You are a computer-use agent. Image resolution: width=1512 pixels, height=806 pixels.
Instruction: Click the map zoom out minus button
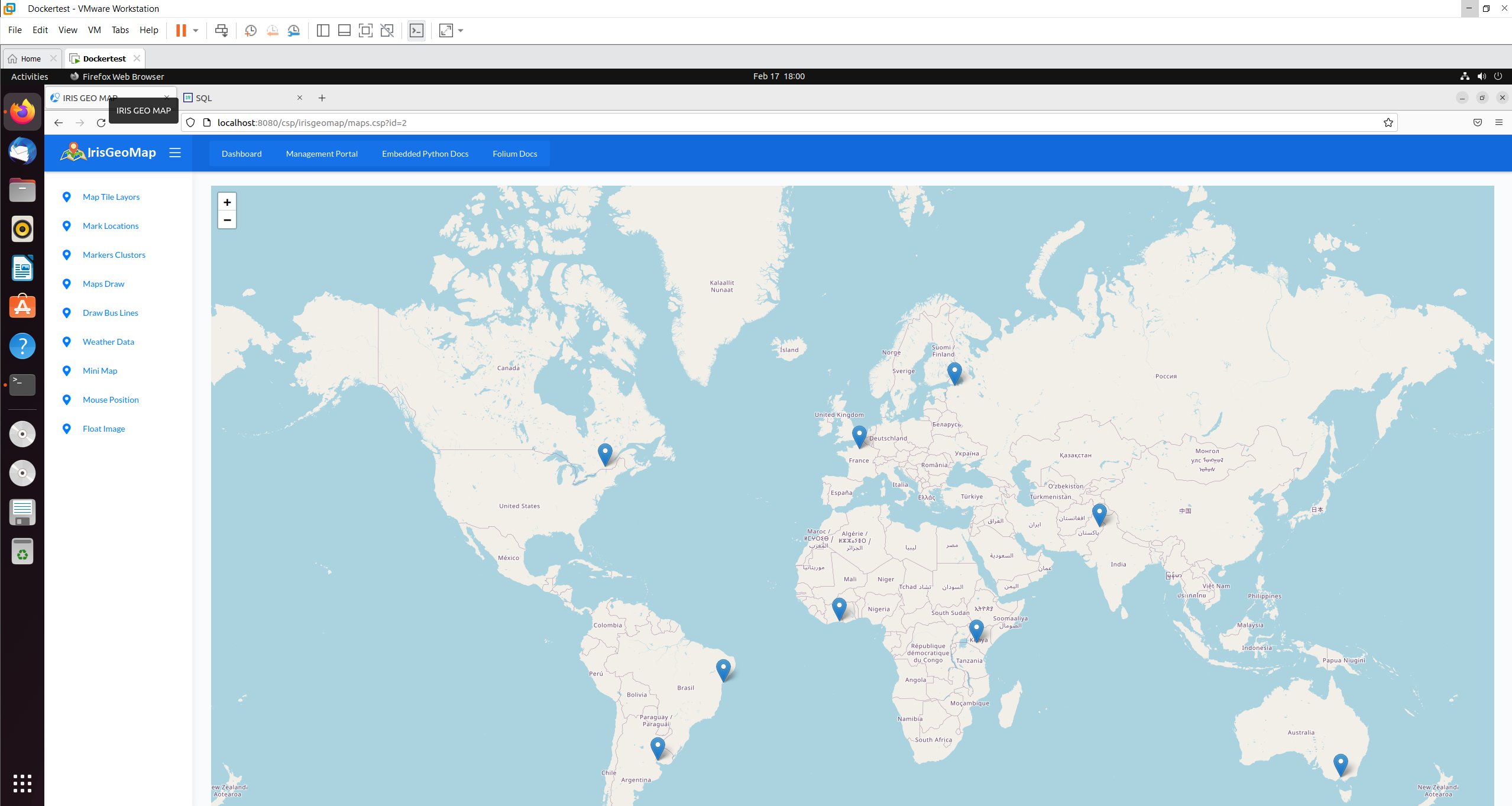click(x=227, y=220)
